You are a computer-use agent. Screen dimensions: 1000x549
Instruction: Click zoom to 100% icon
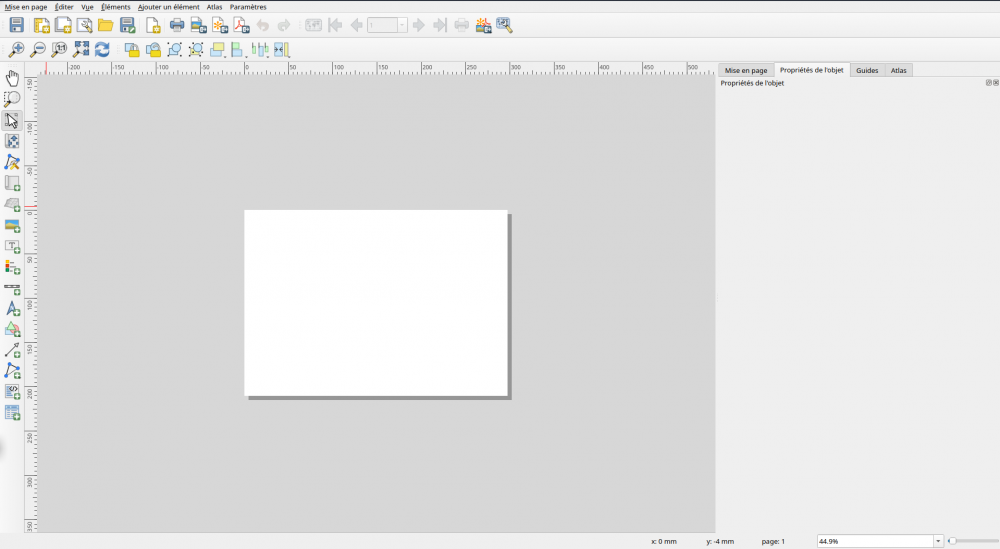(x=59, y=49)
